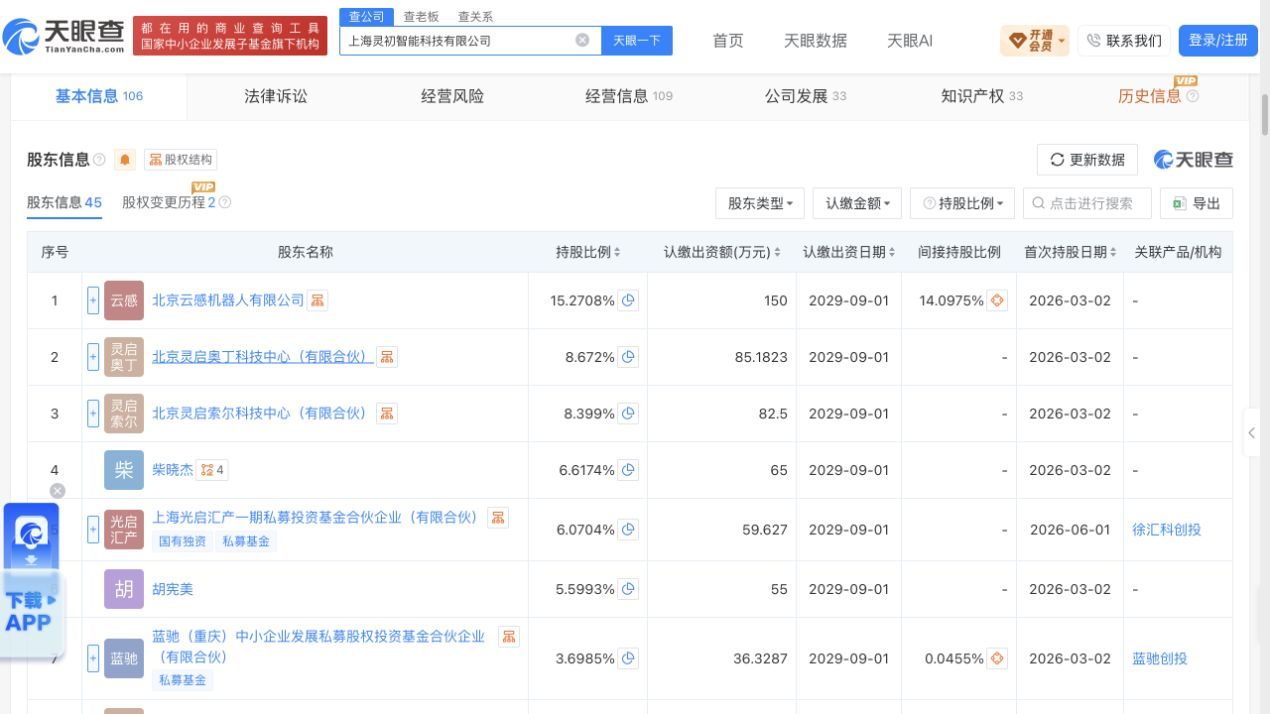The image size is (1270, 714).
Task: Click the TianYanCha logo
Action: [65, 36]
